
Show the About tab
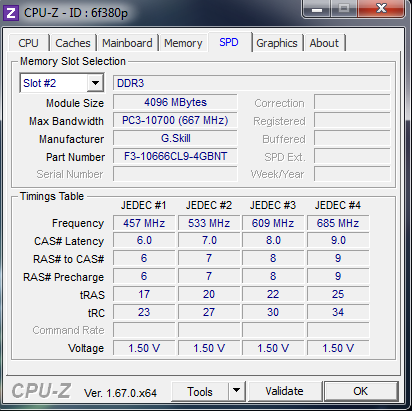click(x=324, y=43)
